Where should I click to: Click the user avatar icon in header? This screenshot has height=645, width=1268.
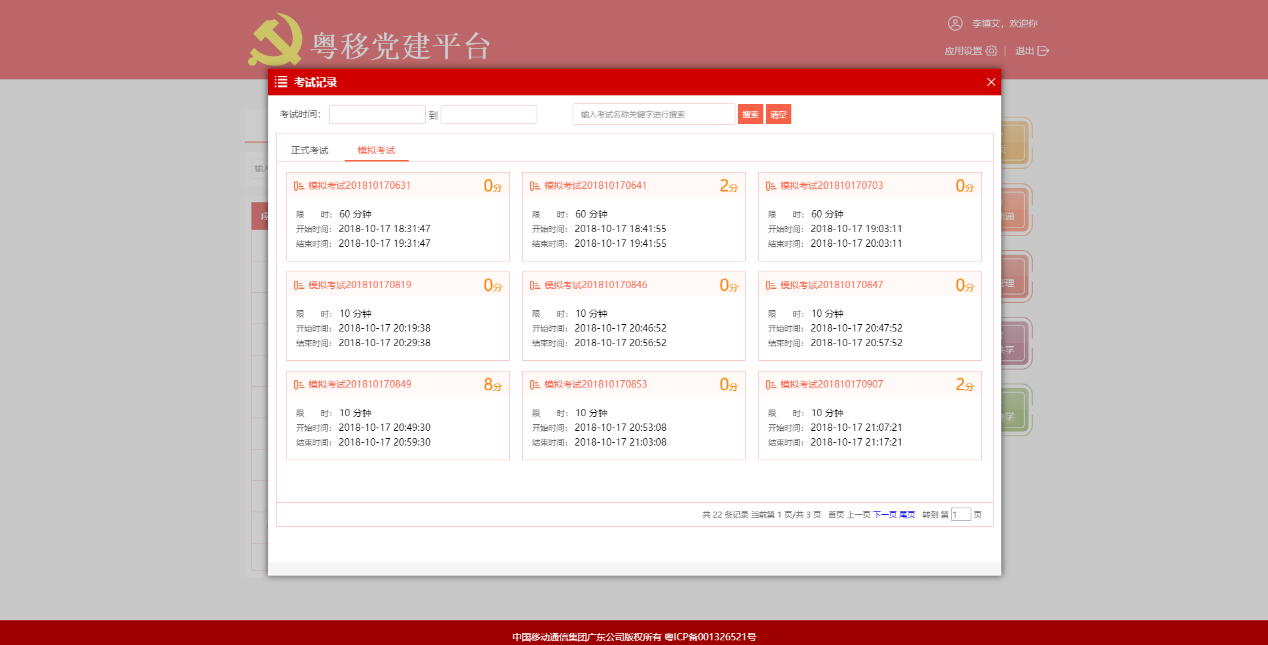coord(954,23)
